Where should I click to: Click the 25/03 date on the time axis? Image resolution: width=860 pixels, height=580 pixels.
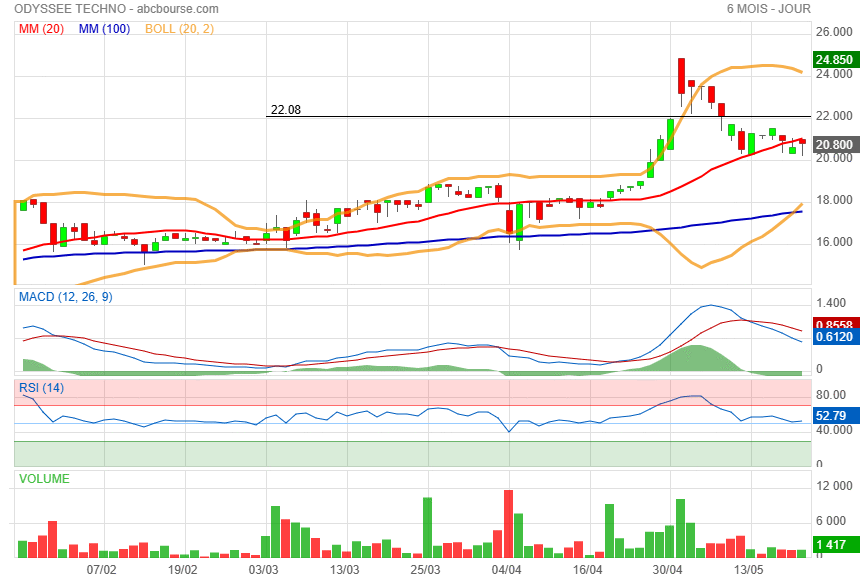(x=426, y=570)
